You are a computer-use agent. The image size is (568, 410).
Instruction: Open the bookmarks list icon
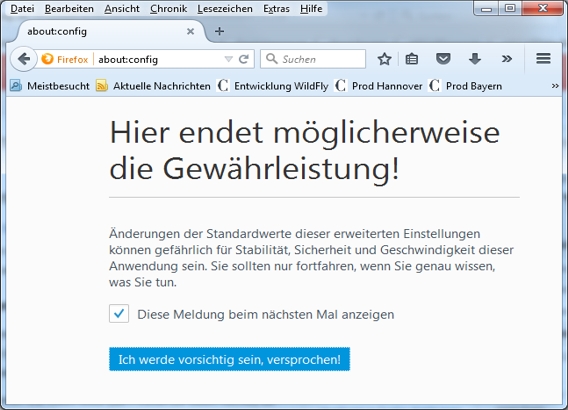coord(412,59)
